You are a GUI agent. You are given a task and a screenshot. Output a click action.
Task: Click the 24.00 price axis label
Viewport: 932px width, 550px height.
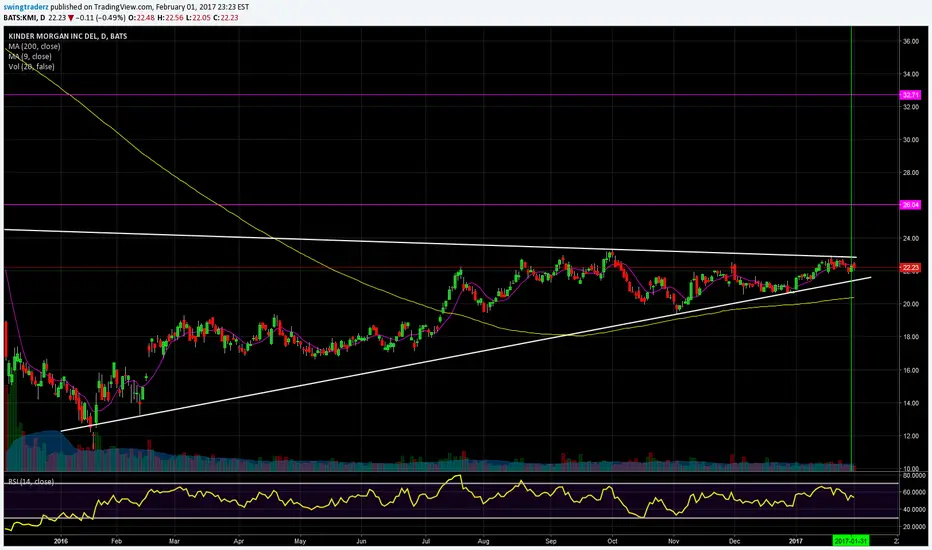click(911, 238)
